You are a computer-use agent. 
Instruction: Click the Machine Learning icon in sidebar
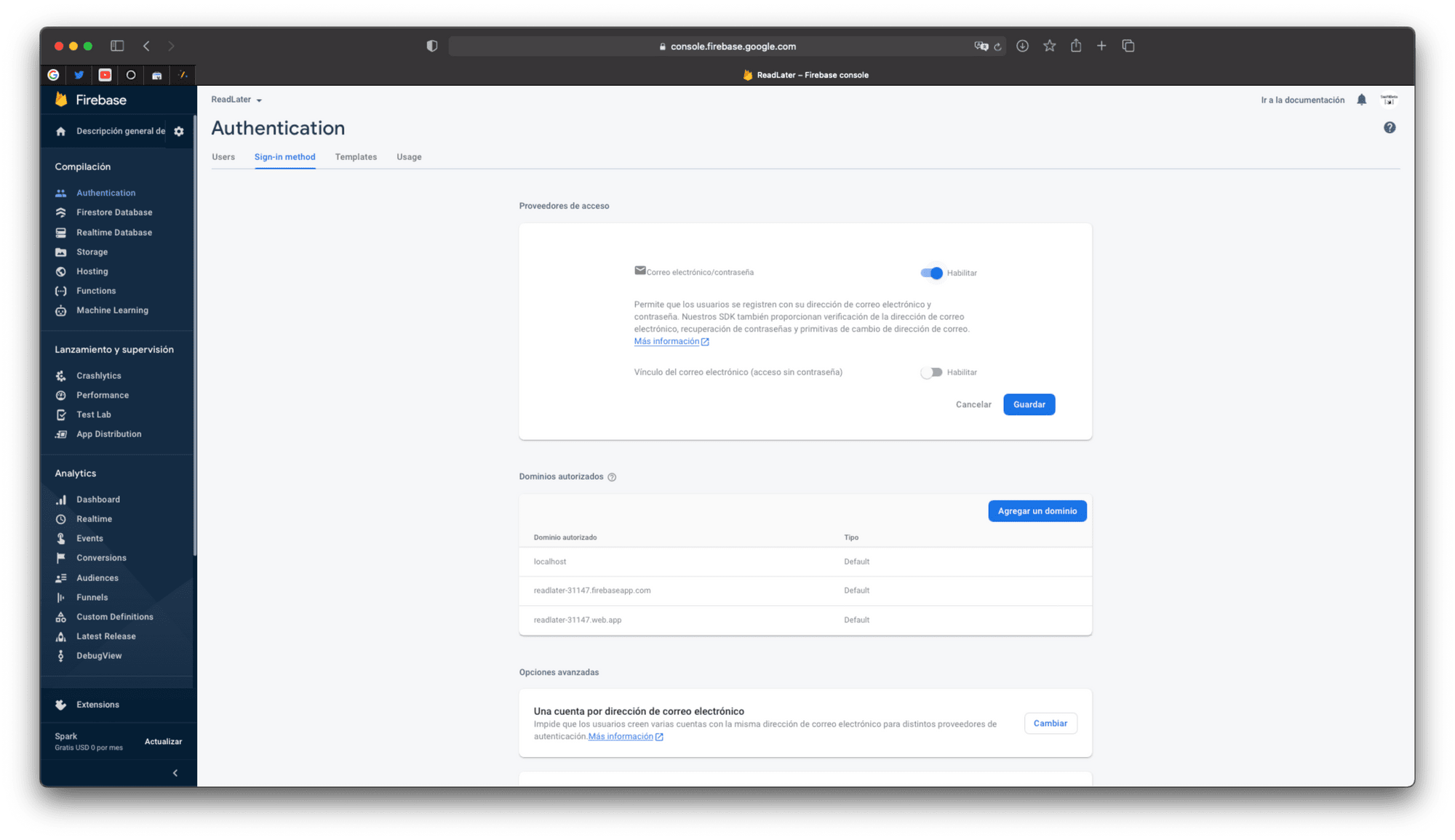62,310
